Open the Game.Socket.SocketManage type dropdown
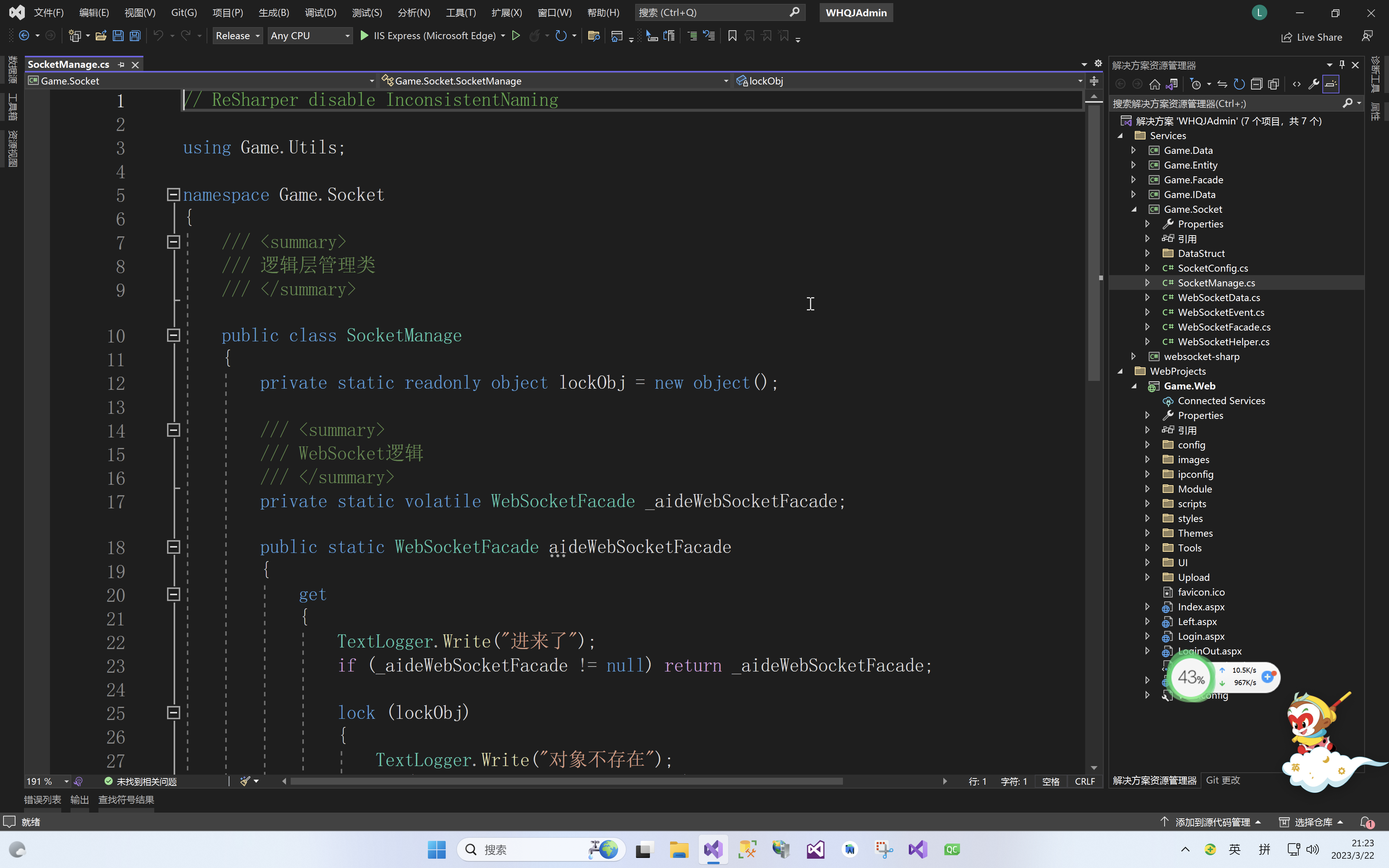The height and width of the screenshot is (868, 1389). point(555,81)
